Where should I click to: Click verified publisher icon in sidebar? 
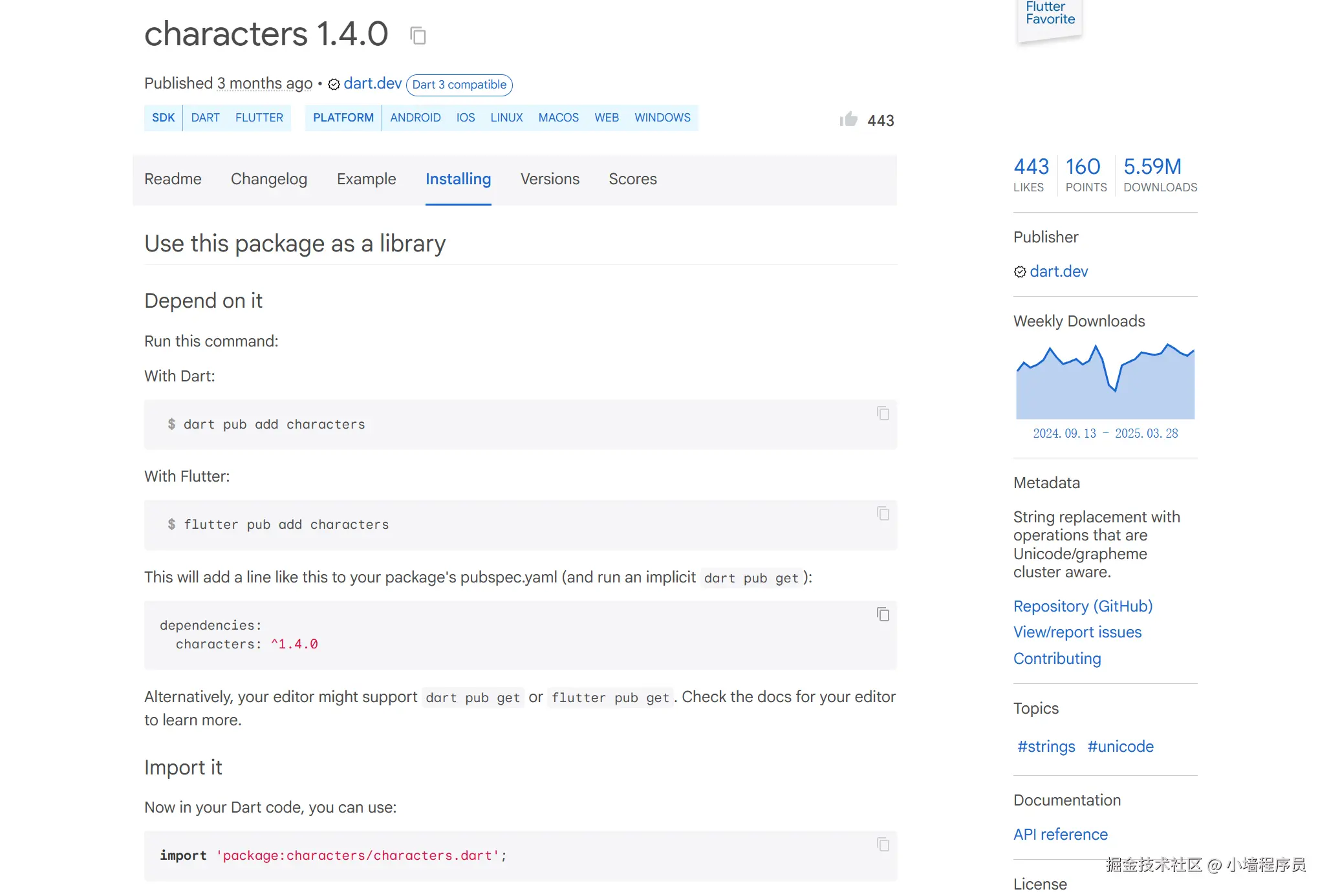pos(1020,272)
